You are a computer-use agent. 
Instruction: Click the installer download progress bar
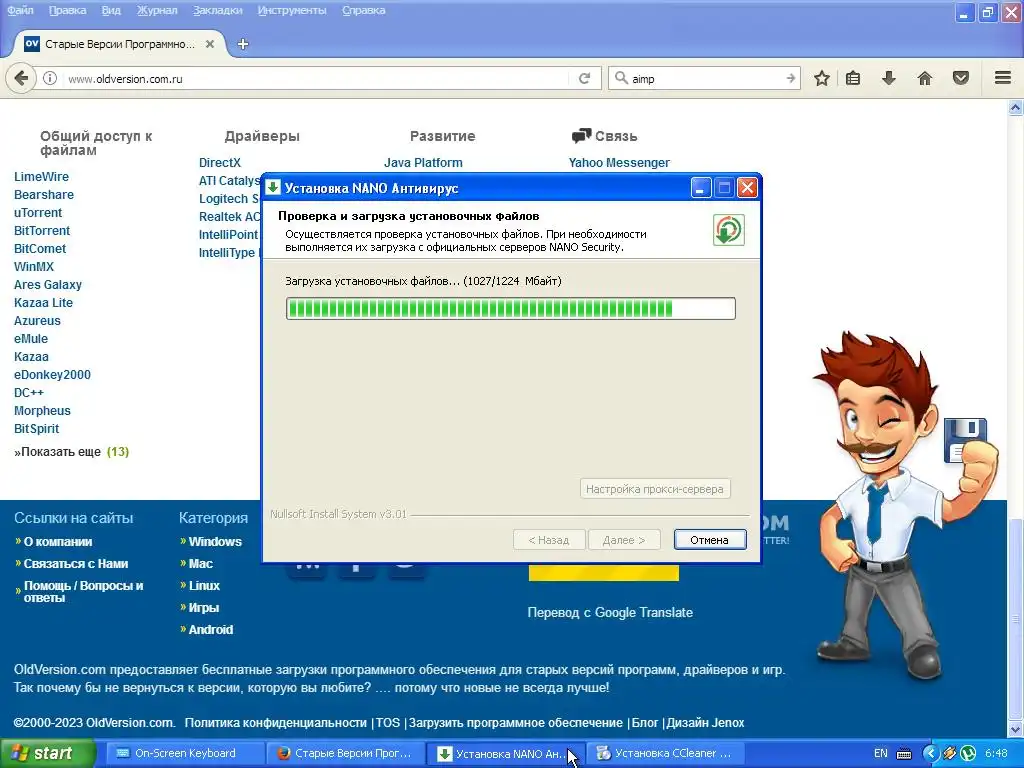(x=511, y=308)
